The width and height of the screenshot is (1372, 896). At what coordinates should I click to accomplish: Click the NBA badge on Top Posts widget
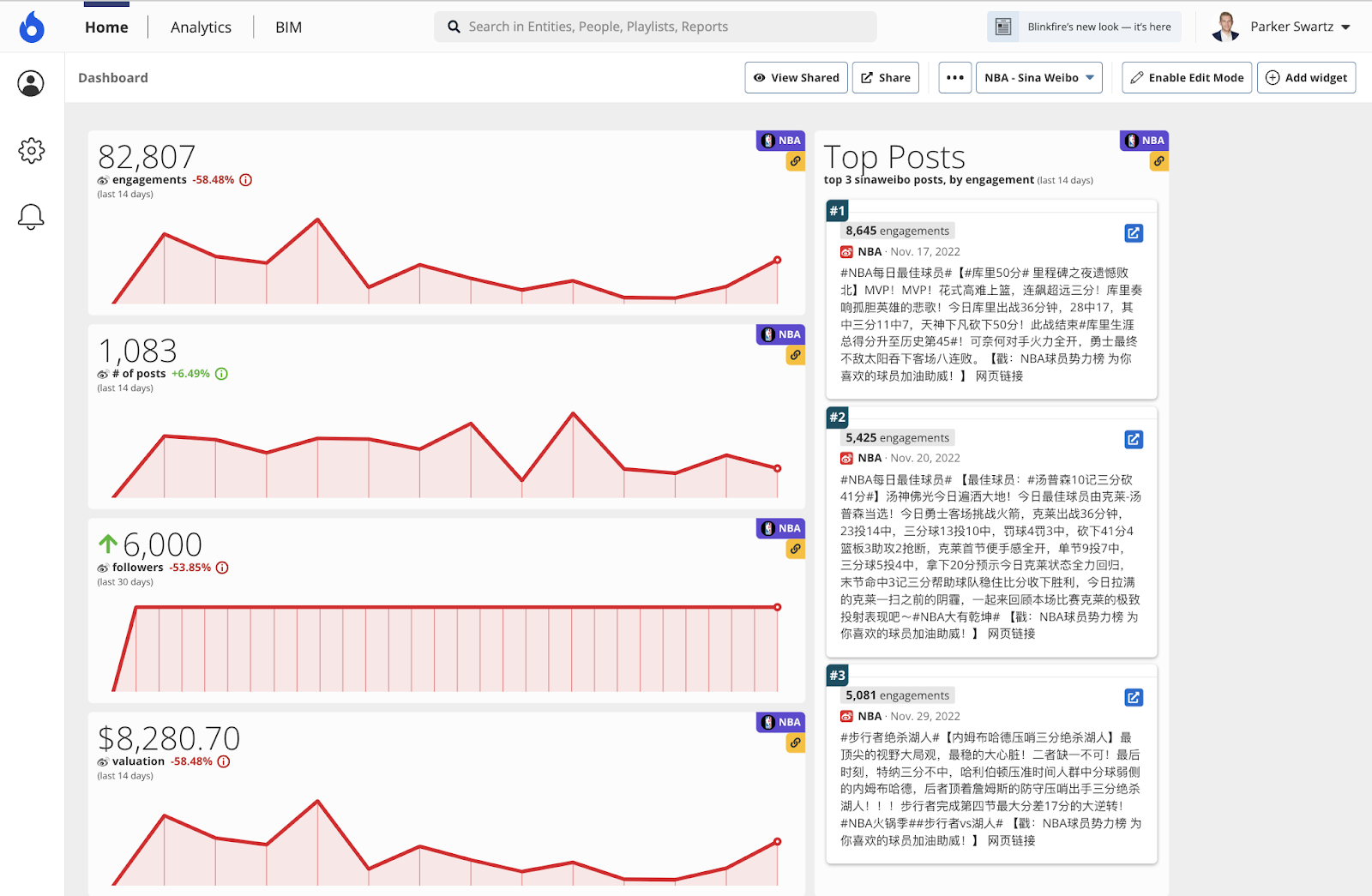coord(1144,141)
